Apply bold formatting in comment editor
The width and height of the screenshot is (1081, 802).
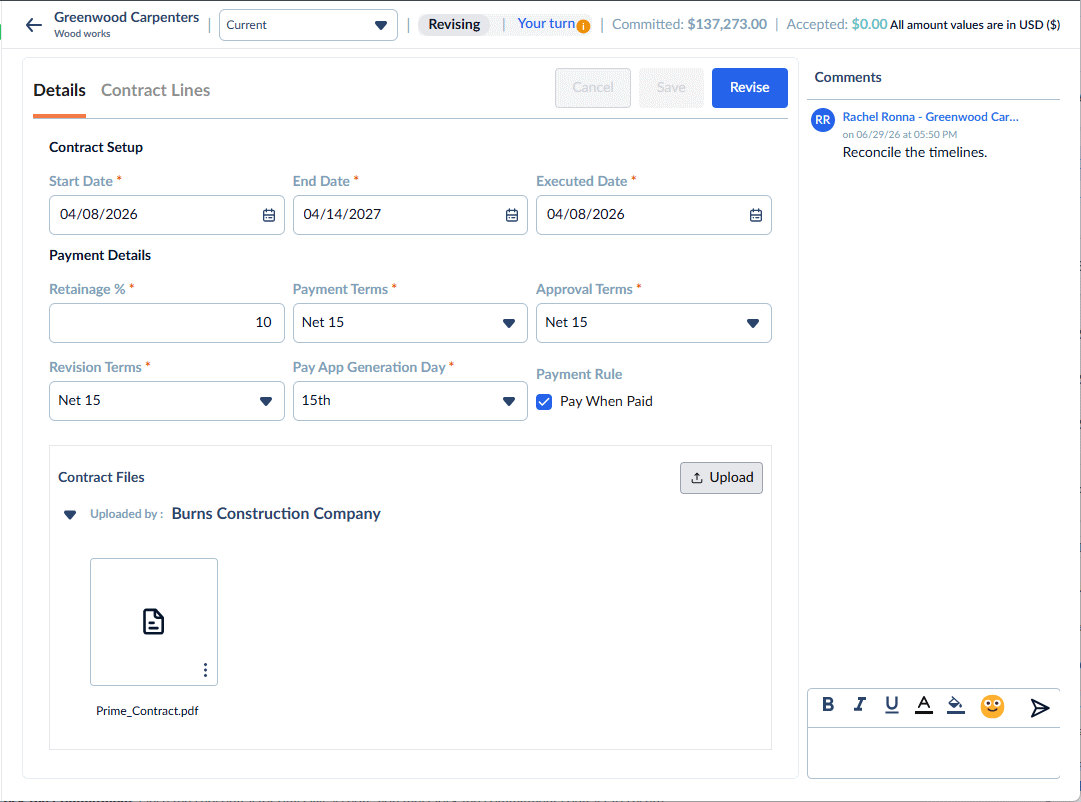(x=828, y=704)
